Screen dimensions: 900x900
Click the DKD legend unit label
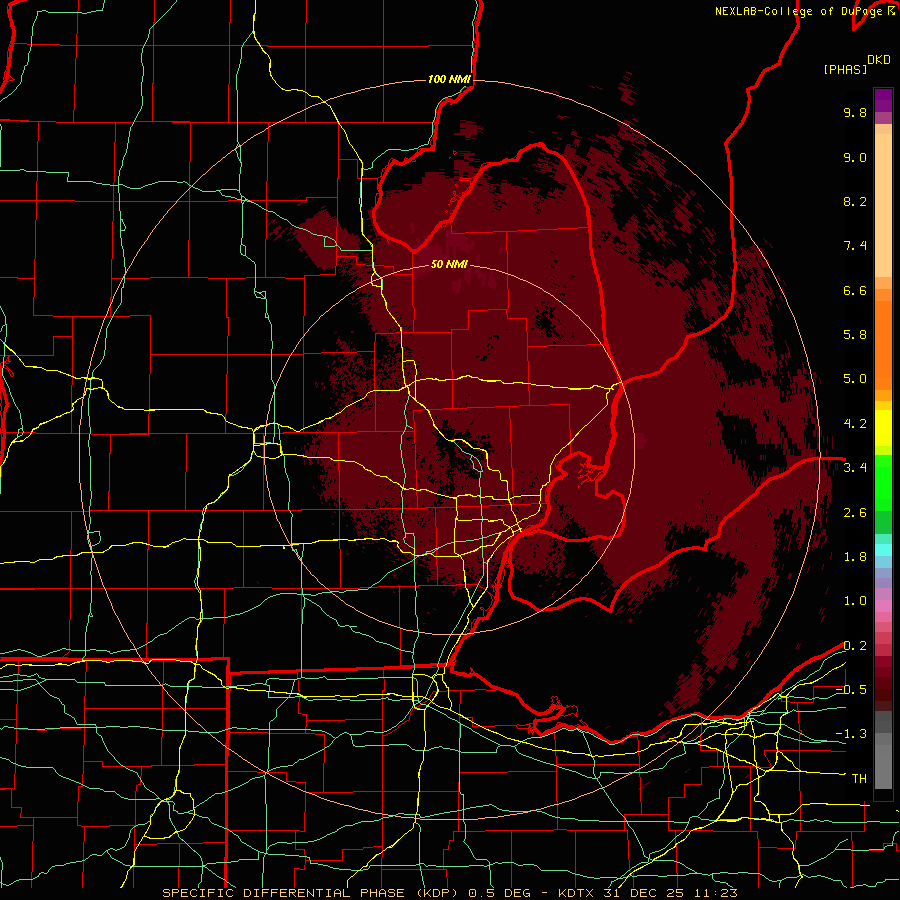[879, 60]
